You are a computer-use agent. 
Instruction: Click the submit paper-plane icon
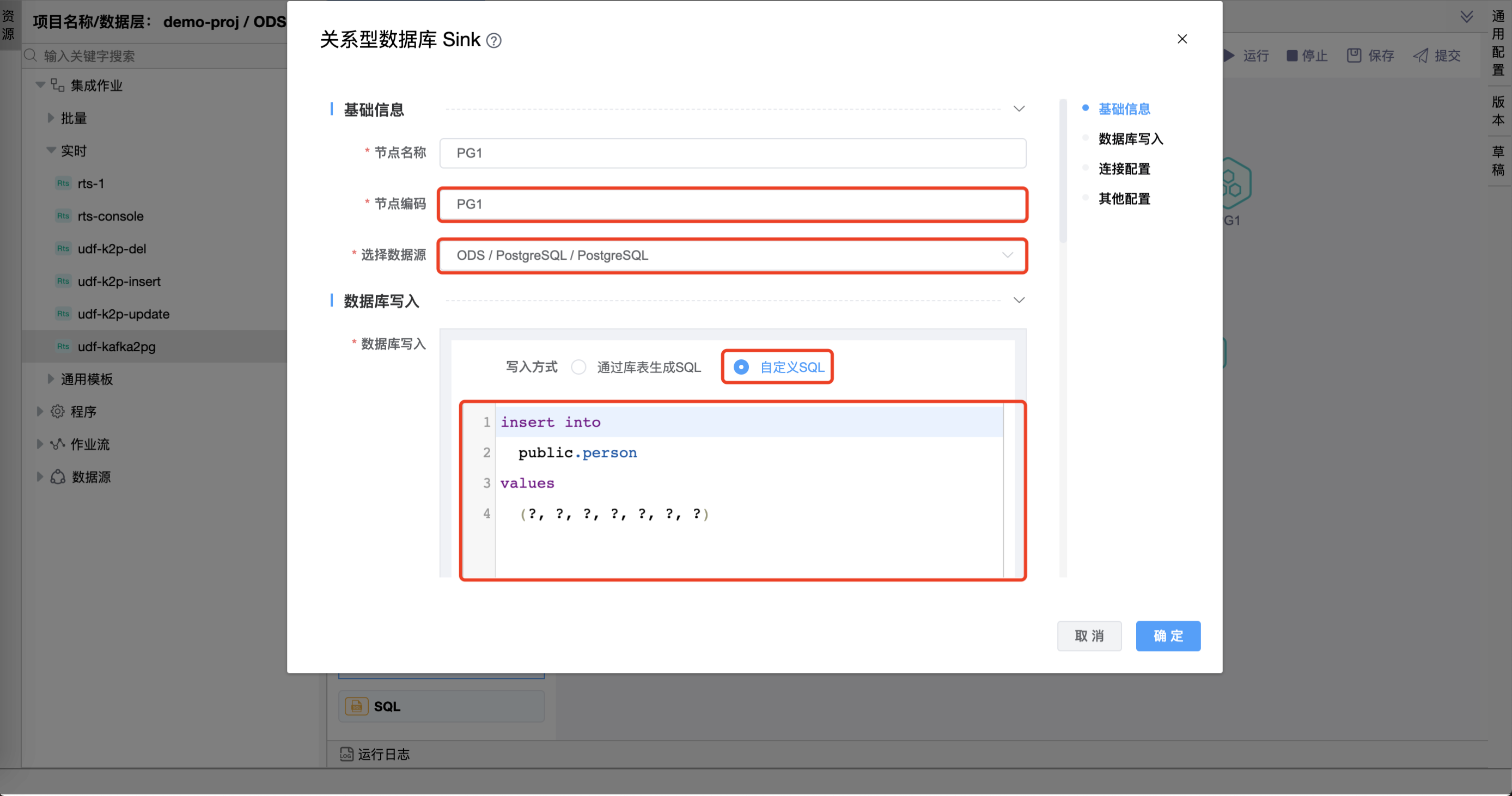[x=1420, y=56]
